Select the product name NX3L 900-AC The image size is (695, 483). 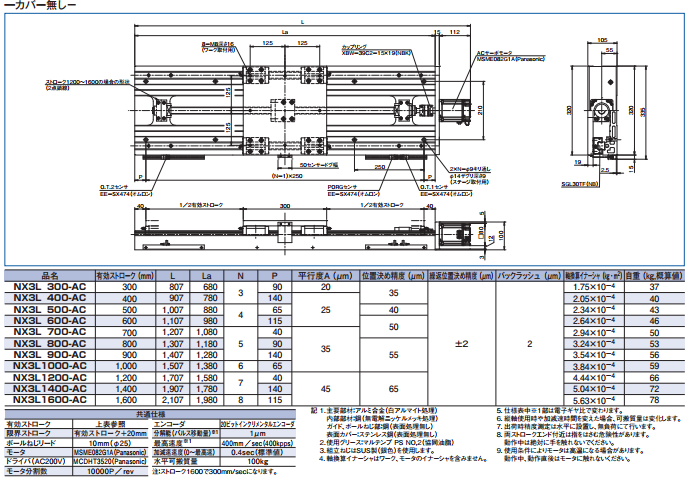click(50, 355)
